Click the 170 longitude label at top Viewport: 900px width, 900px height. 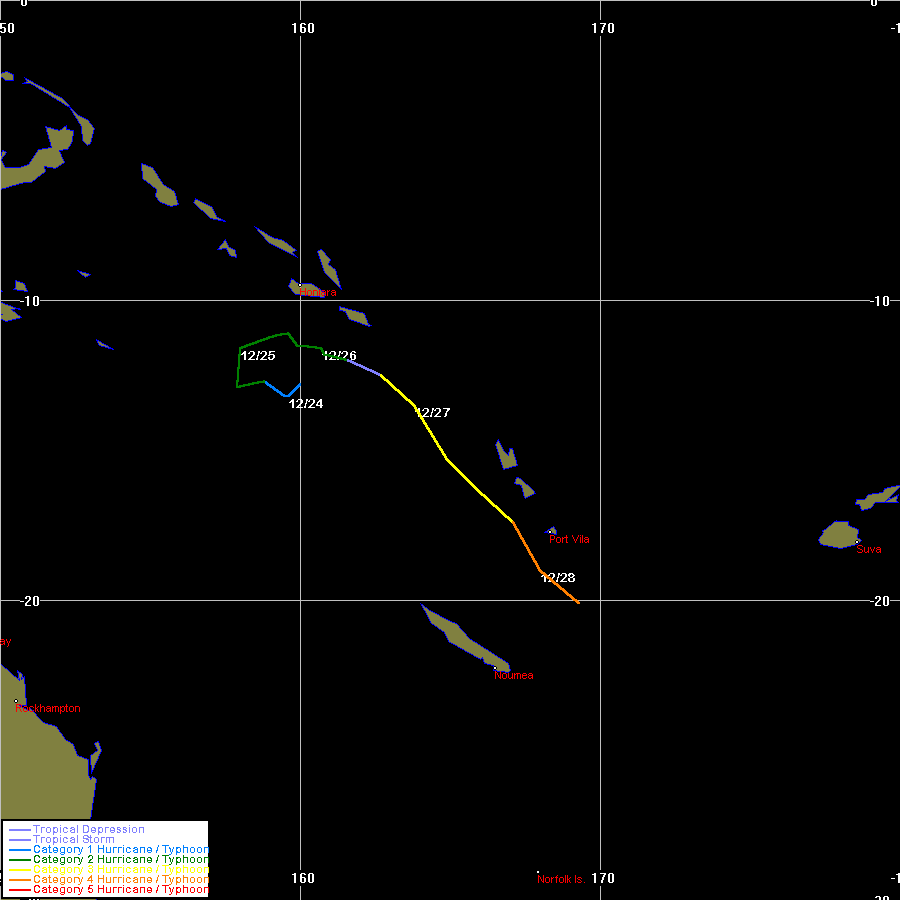click(x=602, y=28)
